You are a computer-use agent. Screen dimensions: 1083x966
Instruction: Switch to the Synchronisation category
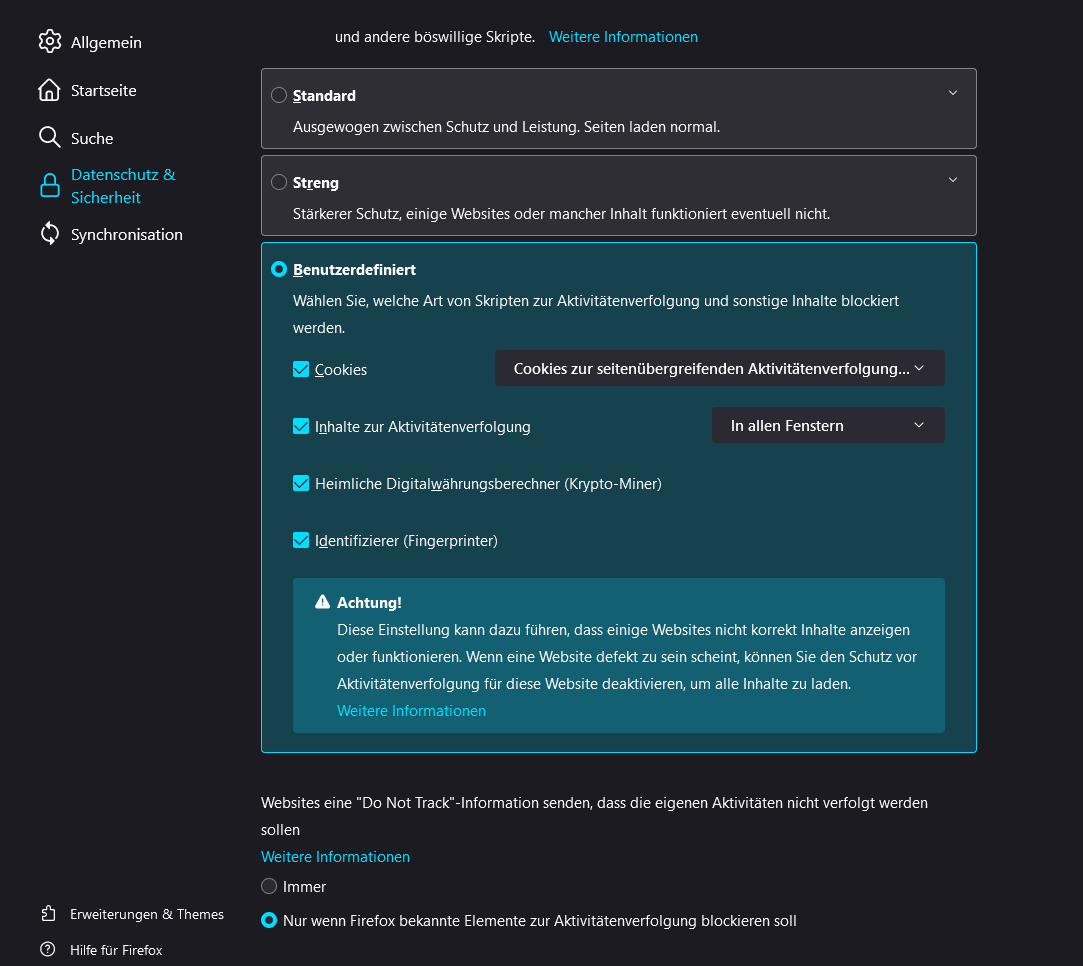(x=126, y=234)
